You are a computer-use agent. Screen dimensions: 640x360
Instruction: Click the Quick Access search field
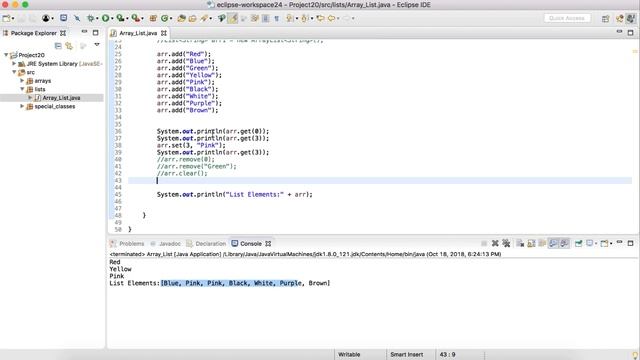tap(567, 18)
